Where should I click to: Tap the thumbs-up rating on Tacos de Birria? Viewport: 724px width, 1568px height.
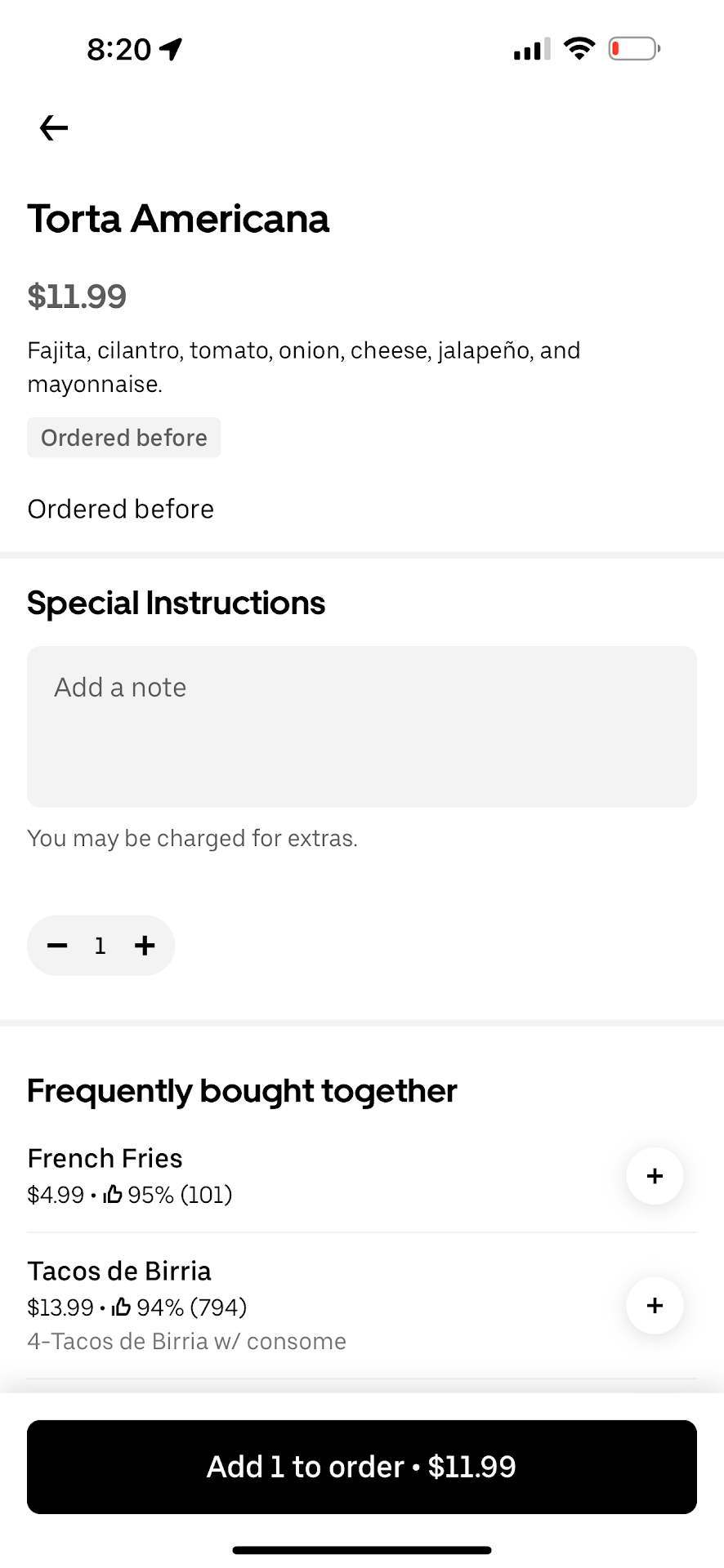(122, 1307)
